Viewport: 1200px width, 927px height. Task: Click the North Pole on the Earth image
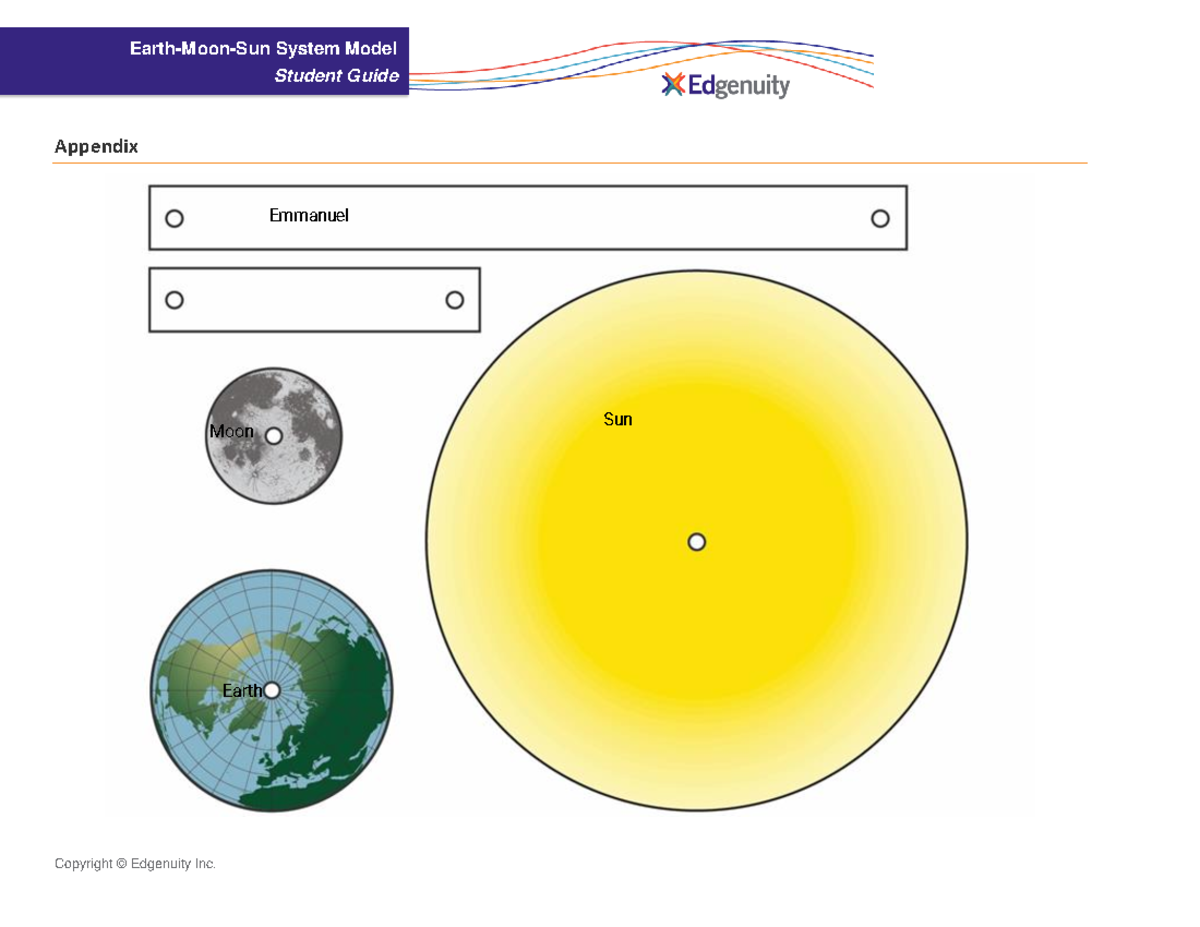coord(272,690)
